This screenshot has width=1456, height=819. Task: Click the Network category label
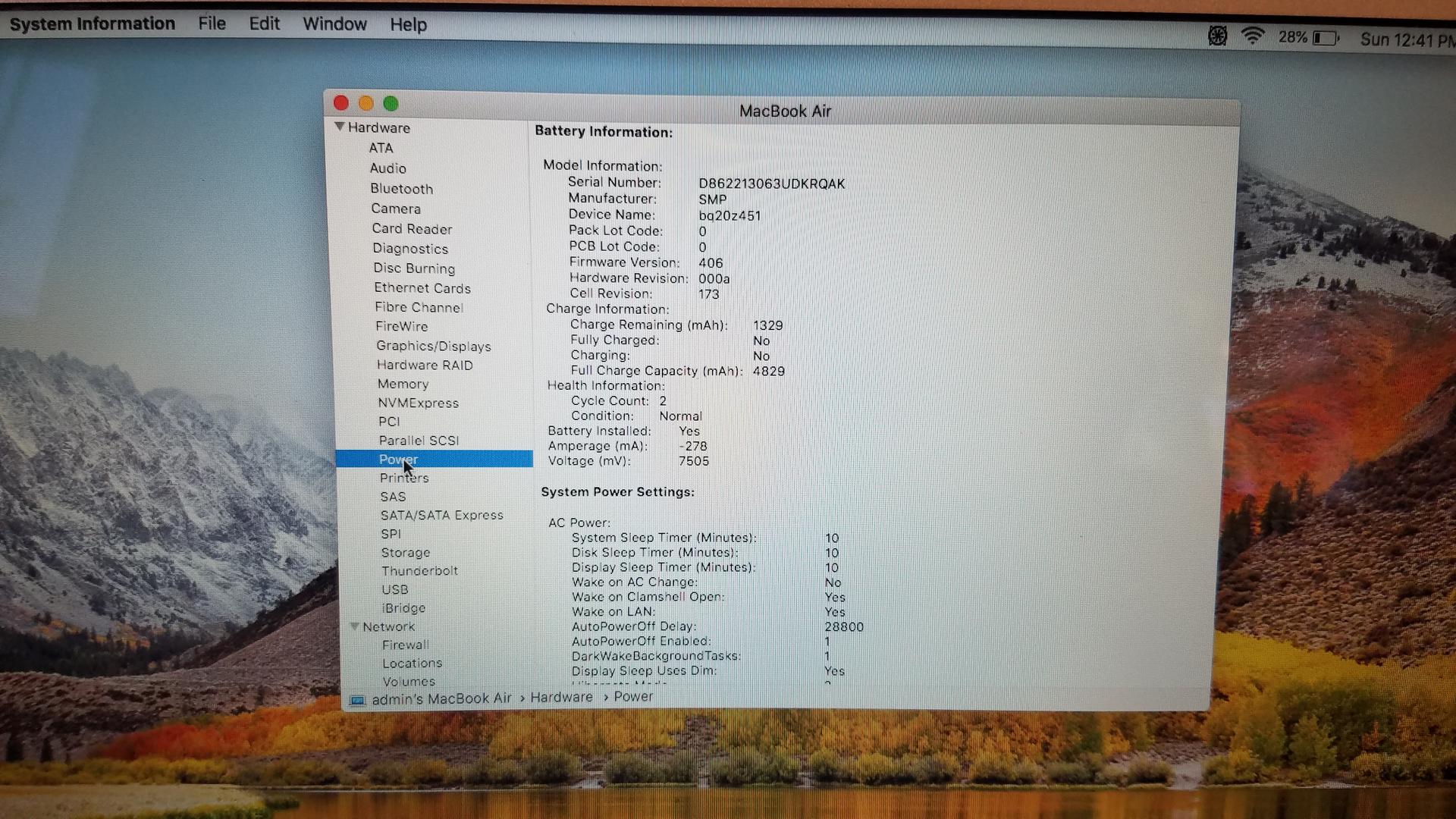point(388,626)
